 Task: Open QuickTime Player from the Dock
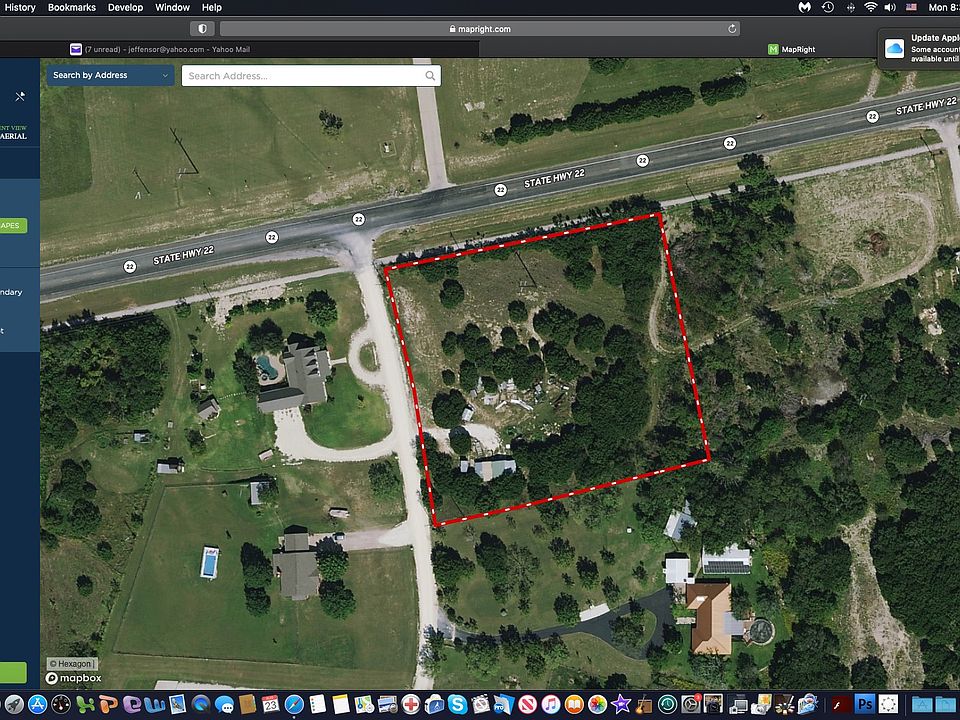tap(201, 704)
